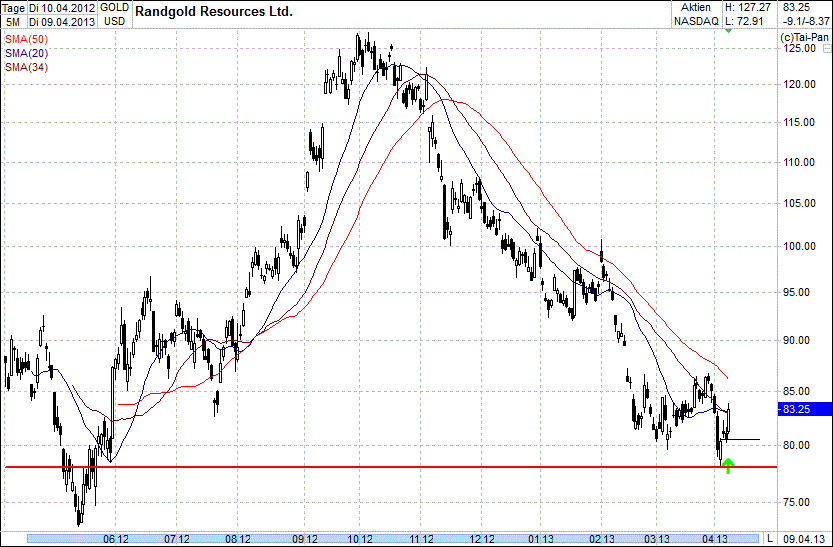833x547 pixels.
Task: Click the Tage period field
Action: [x=13, y=7]
